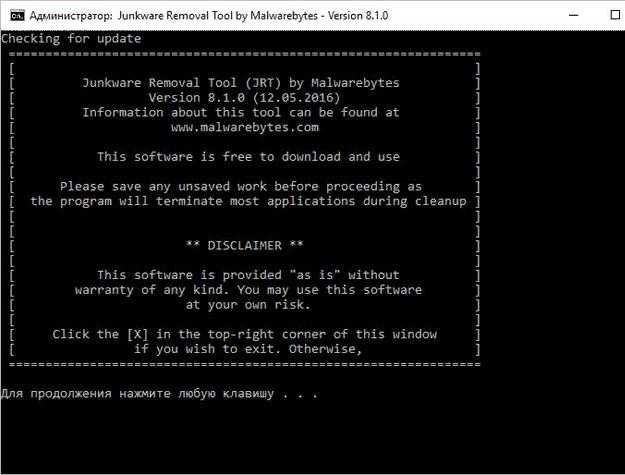
Task: Click the 'Checking for update' line
Action: point(71,39)
